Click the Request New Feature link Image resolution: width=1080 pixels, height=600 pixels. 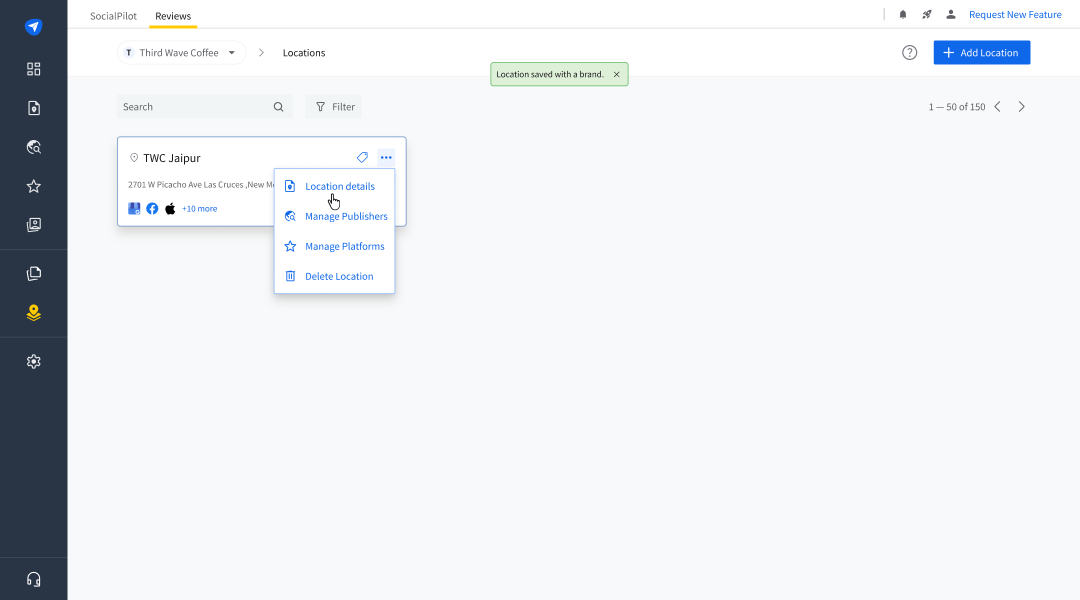pyautogui.click(x=1015, y=14)
